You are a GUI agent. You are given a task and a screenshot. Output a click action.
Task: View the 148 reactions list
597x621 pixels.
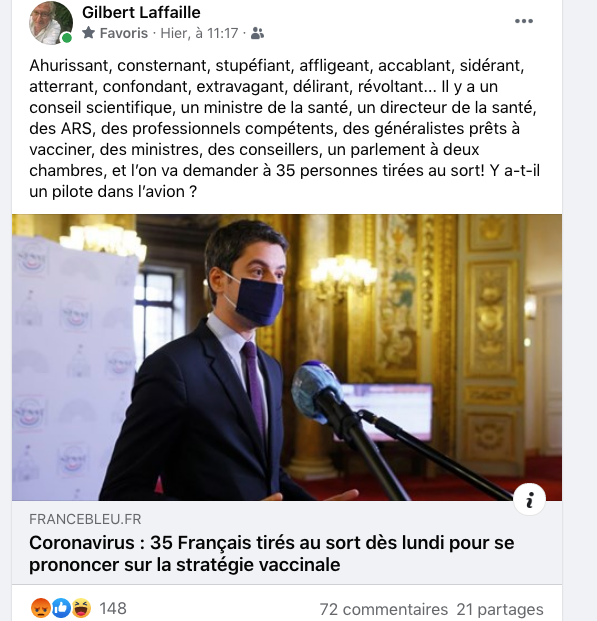point(113,608)
